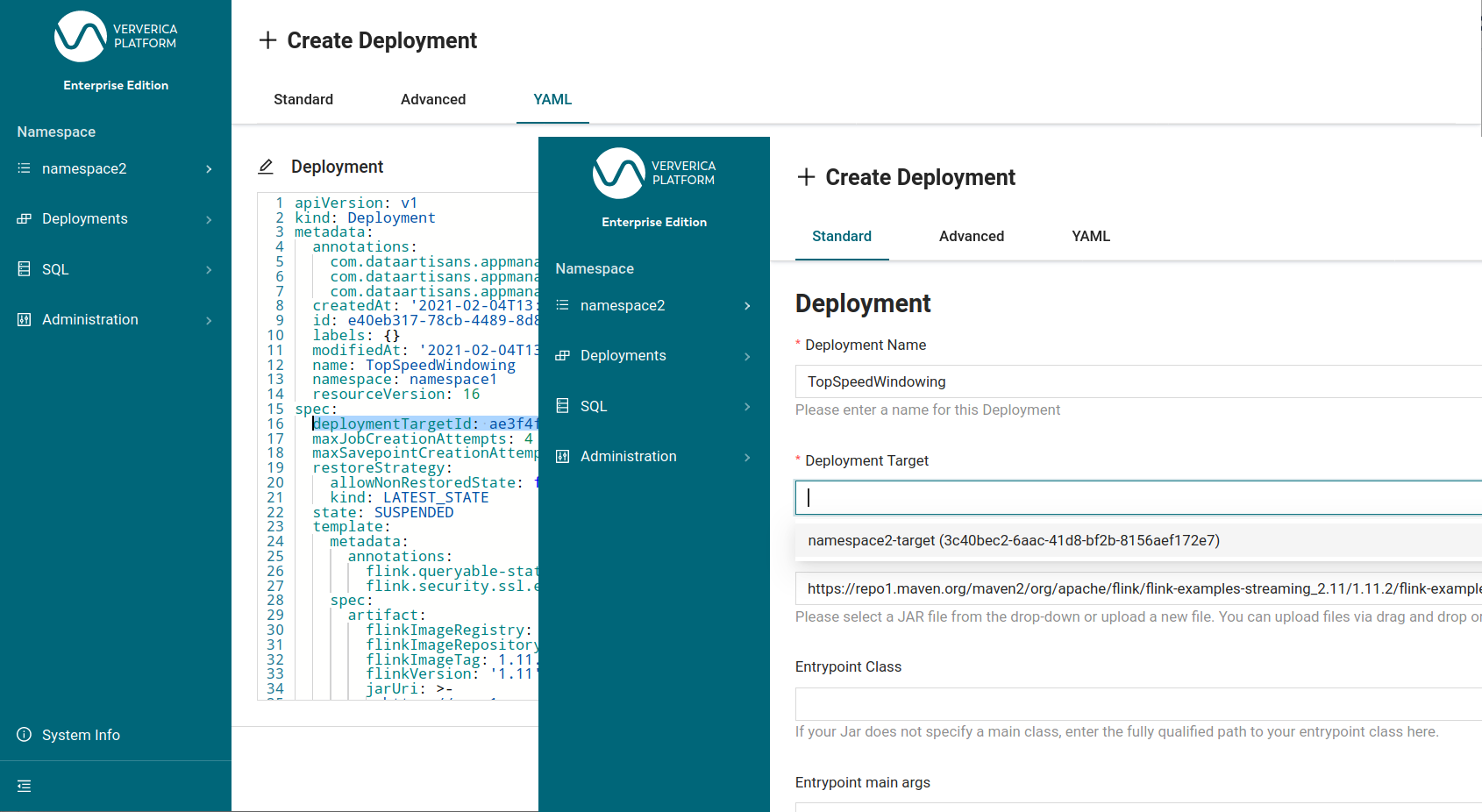Click plus icon beside left Create Deployment
Screen dimensions: 1482x812
tap(267, 40)
